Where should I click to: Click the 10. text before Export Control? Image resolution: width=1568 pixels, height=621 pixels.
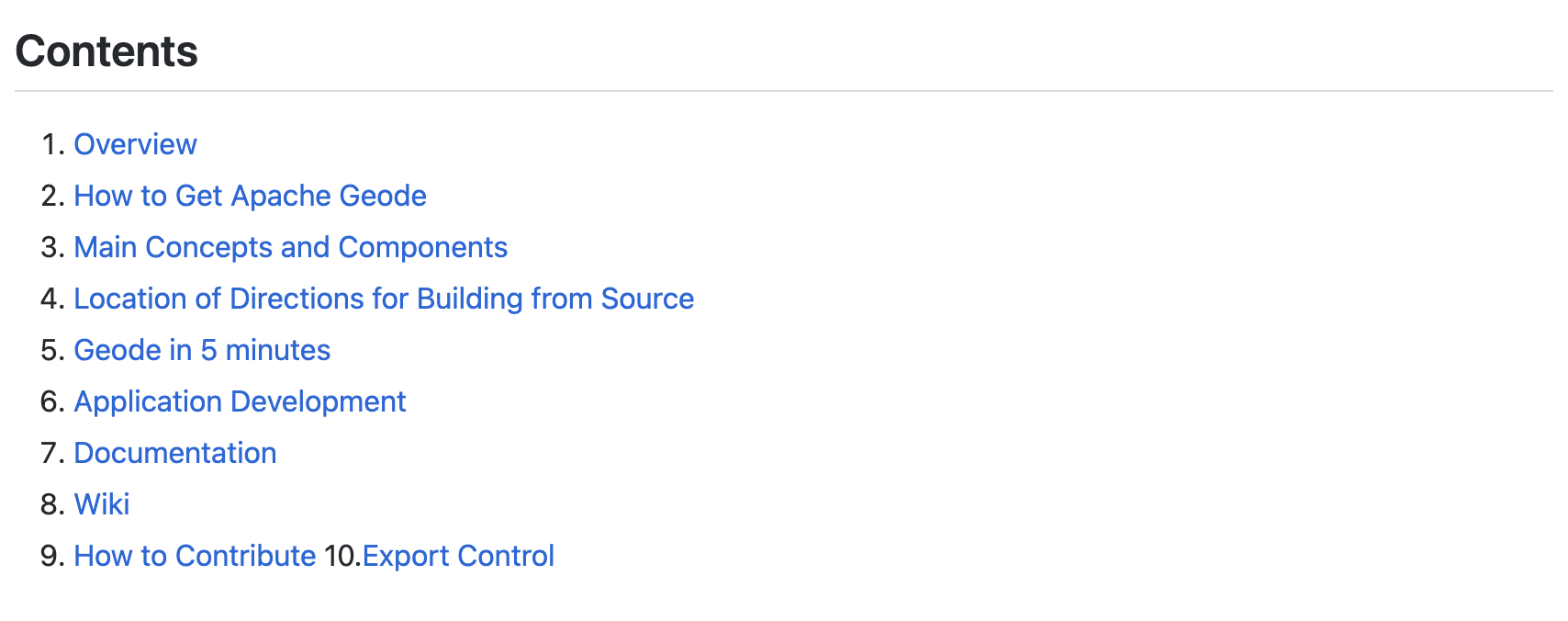pos(342,556)
